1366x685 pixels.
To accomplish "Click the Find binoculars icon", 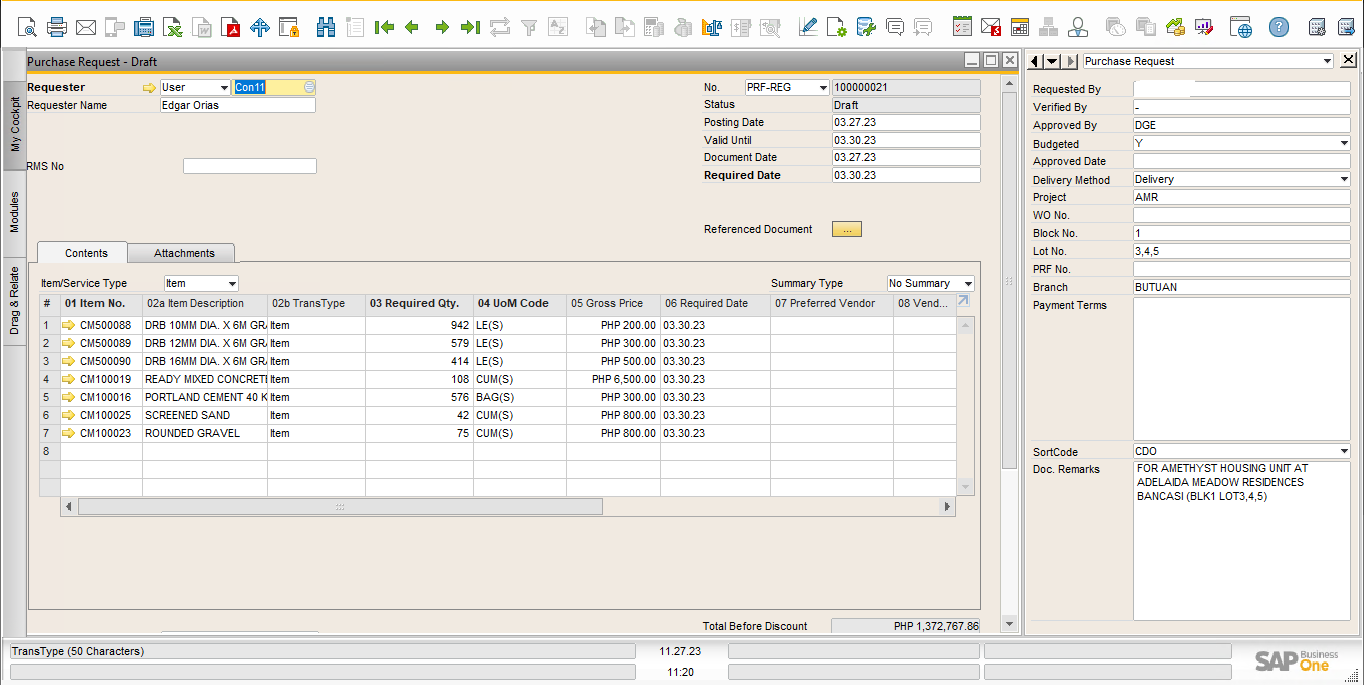I will coord(326,27).
